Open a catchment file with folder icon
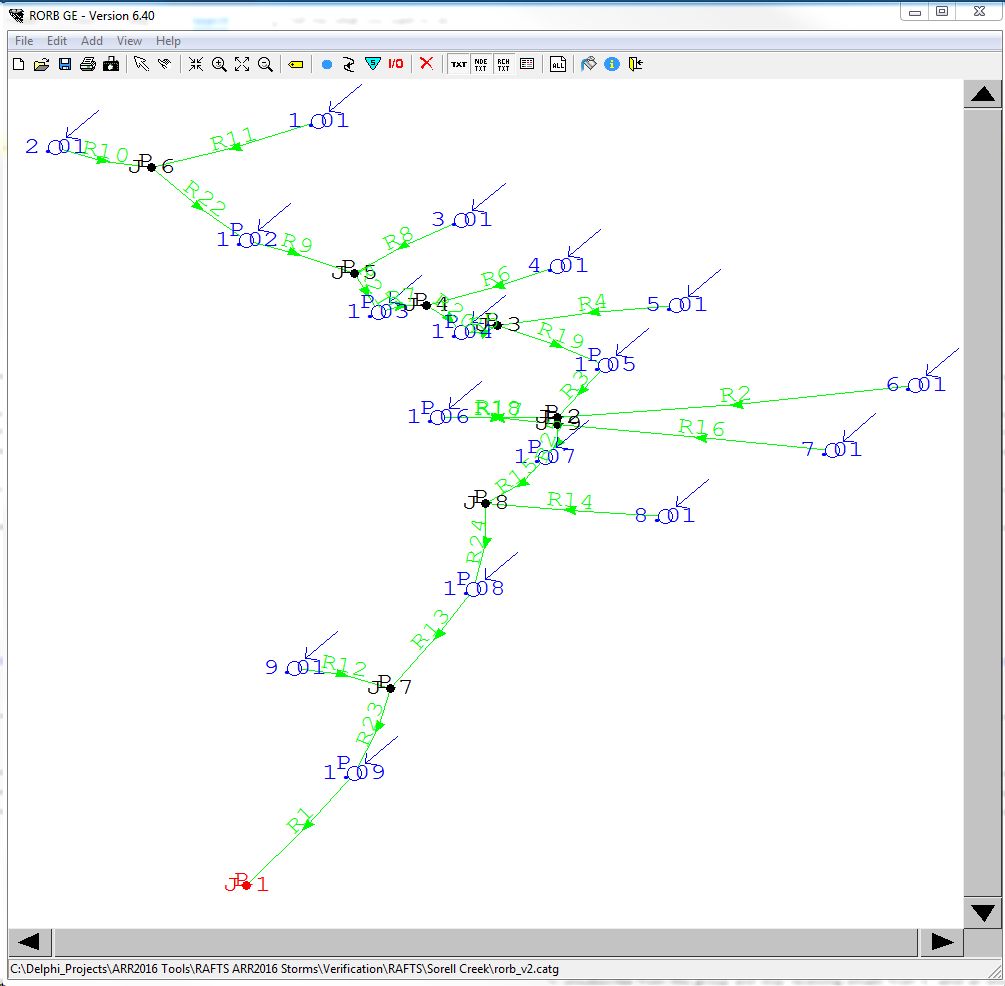The image size is (1005, 986). (x=41, y=64)
